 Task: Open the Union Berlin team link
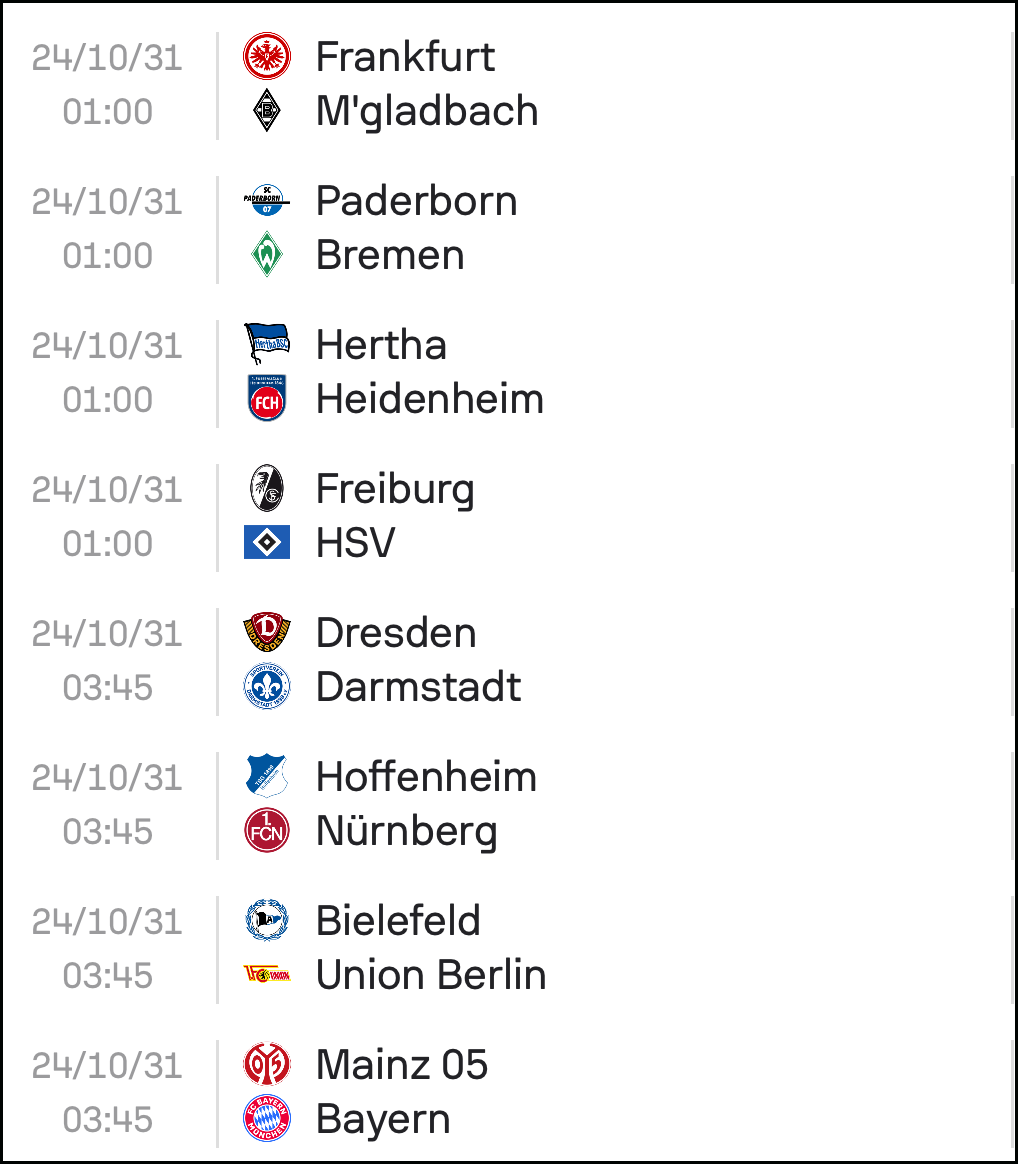pos(431,975)
